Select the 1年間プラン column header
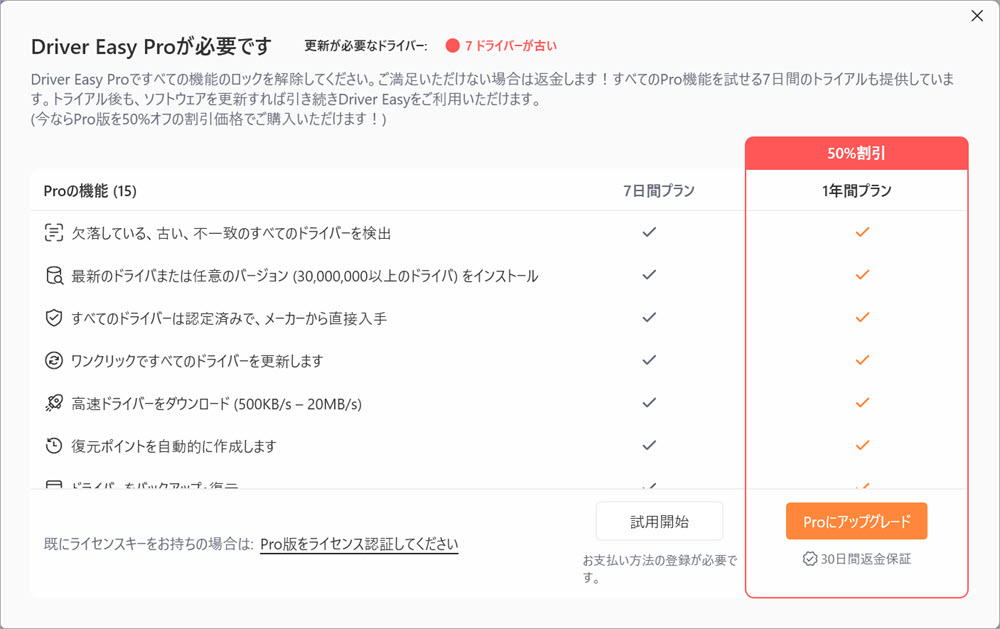 857,191
